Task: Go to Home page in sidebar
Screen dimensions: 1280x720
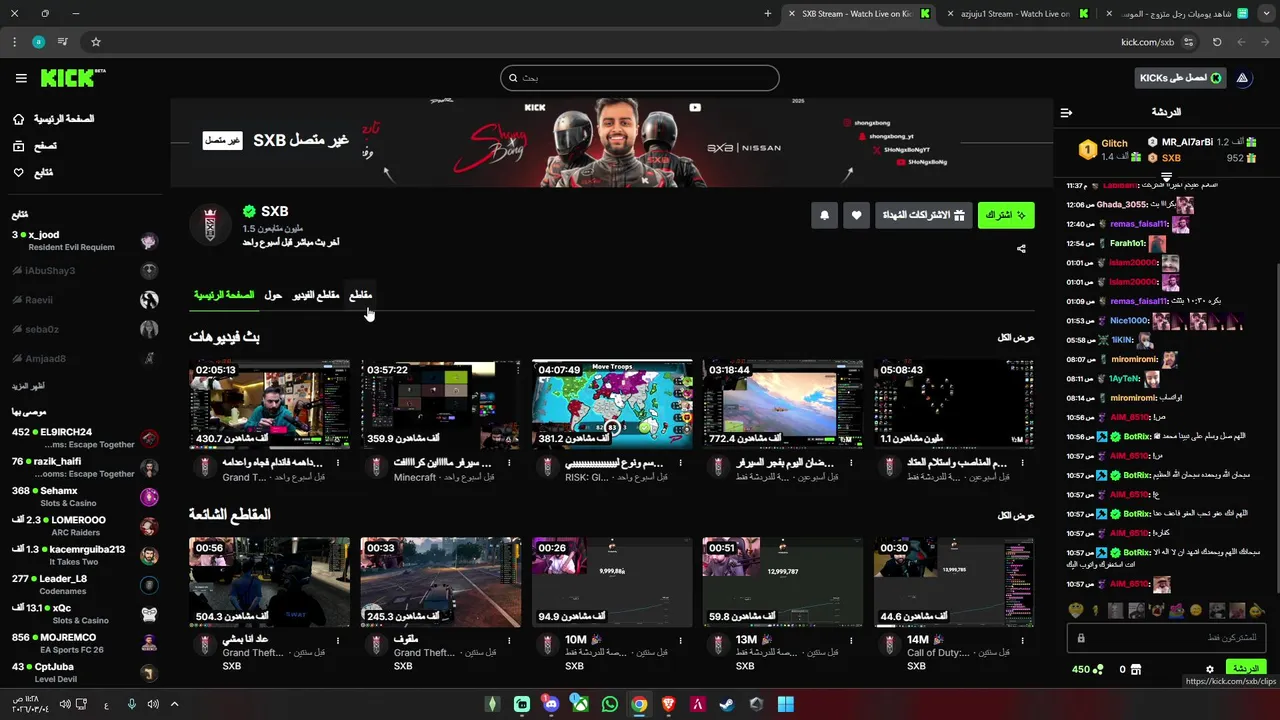Action: coord(54,119)
